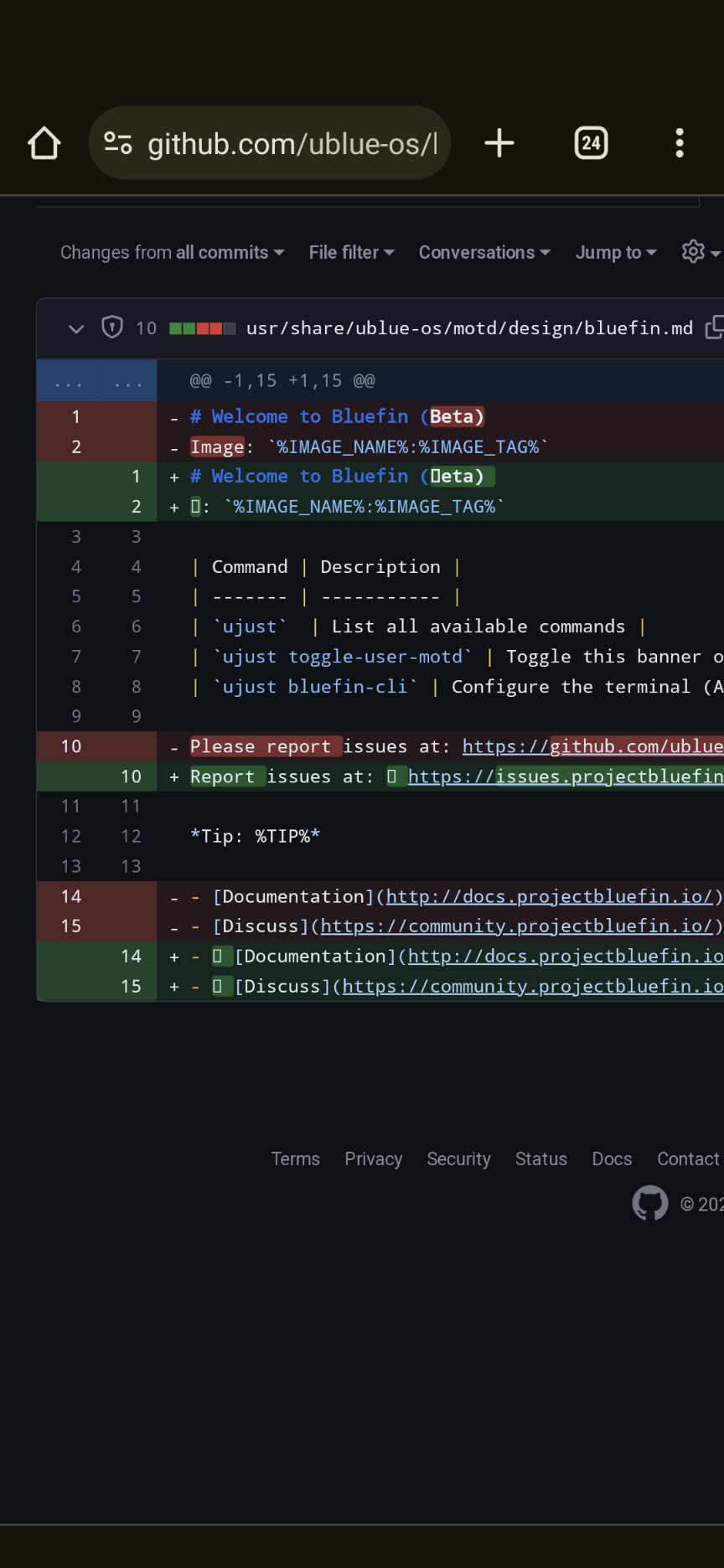Open the Privacy footer link
The height and width of the screenshot is (1568, 724).
tap(374, 1159)
